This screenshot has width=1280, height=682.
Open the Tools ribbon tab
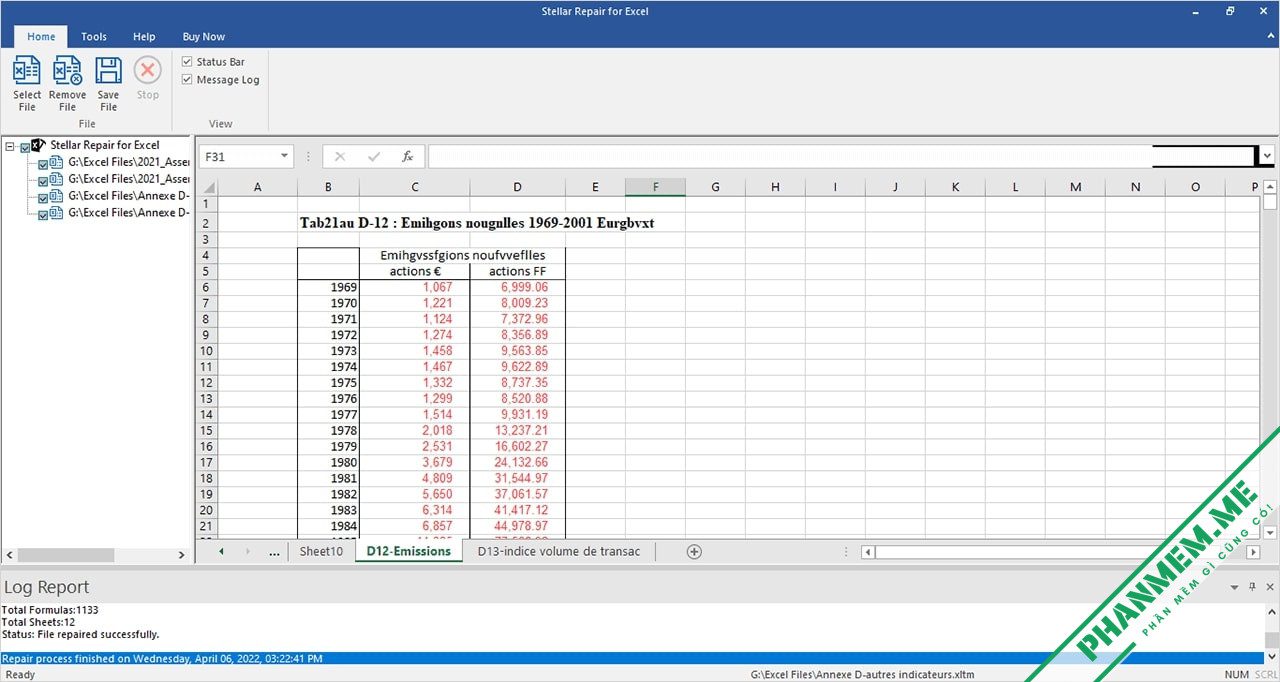[94, 37]
